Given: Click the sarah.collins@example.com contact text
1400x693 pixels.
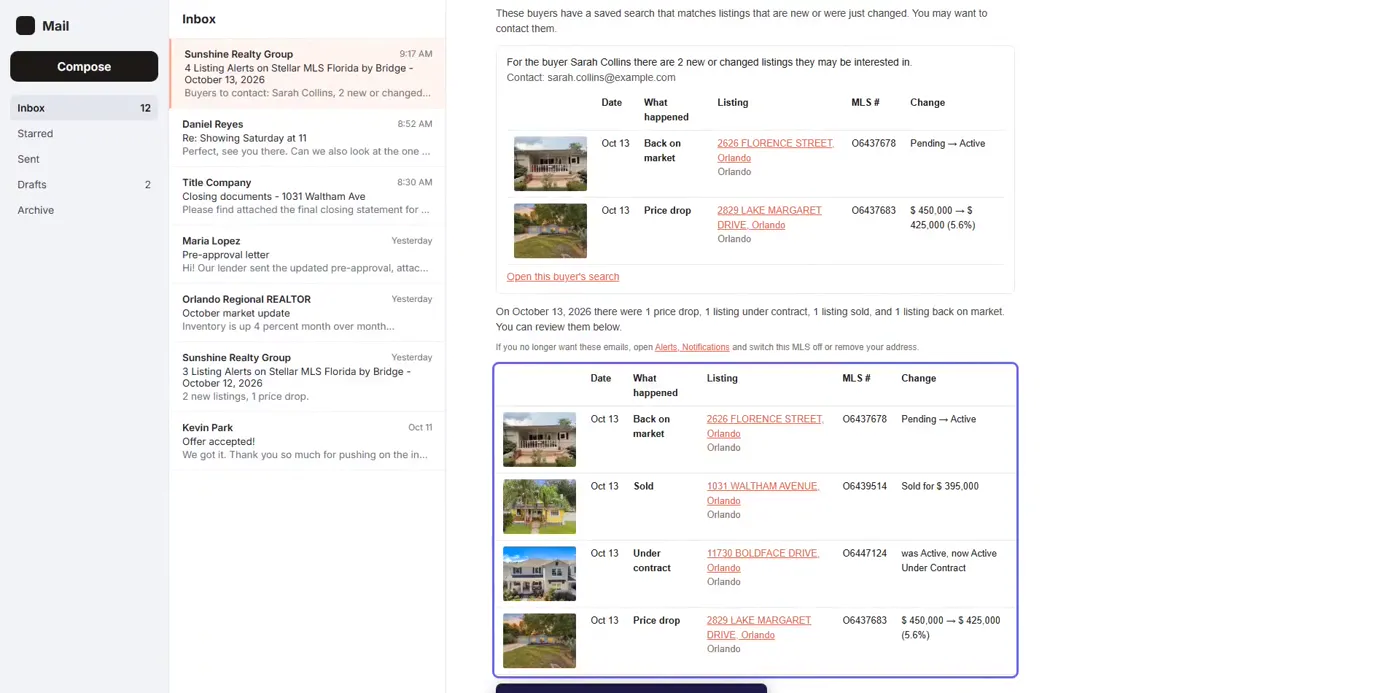Looking at the screenshot, I should point(611,77).
